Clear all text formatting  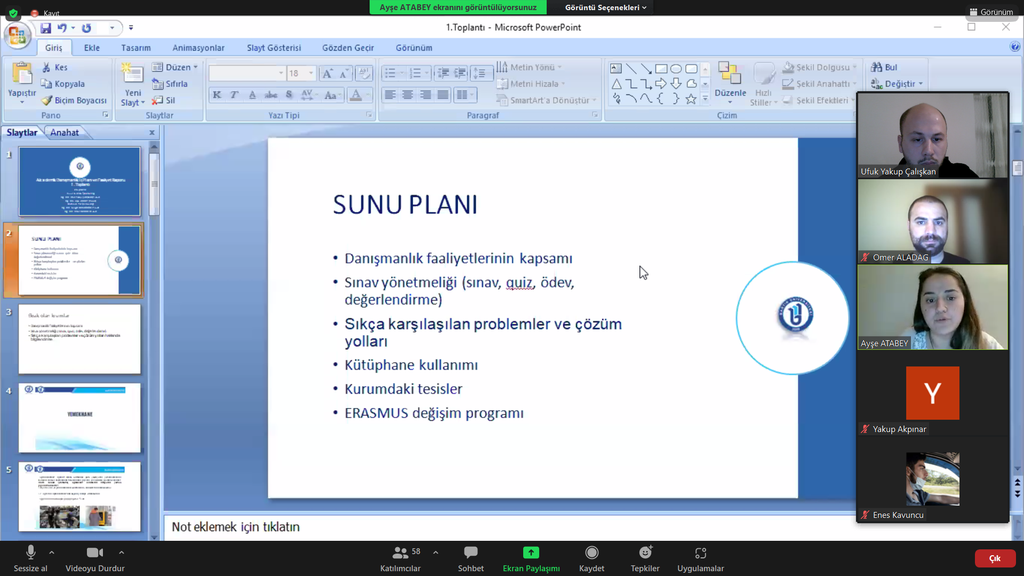(x=364, y=74)
